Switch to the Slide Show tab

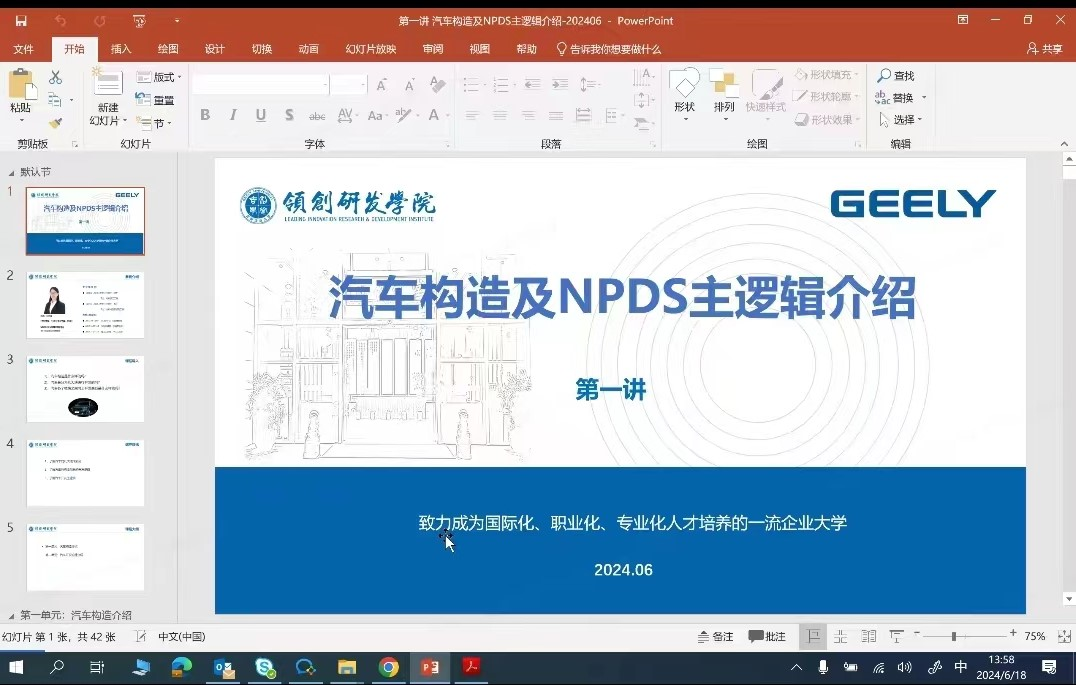(371, 49)
